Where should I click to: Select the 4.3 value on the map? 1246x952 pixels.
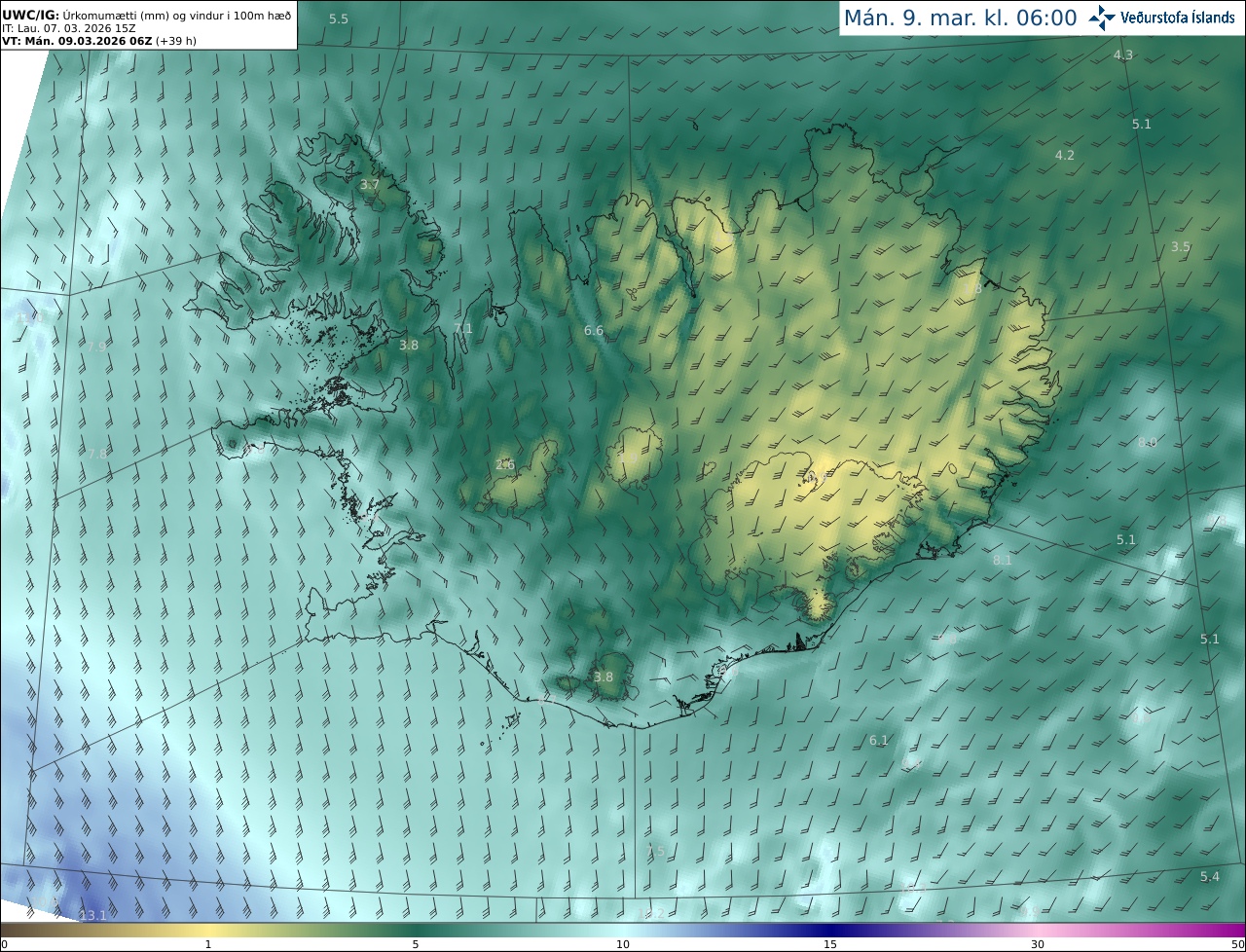[x=1122, y=55]
